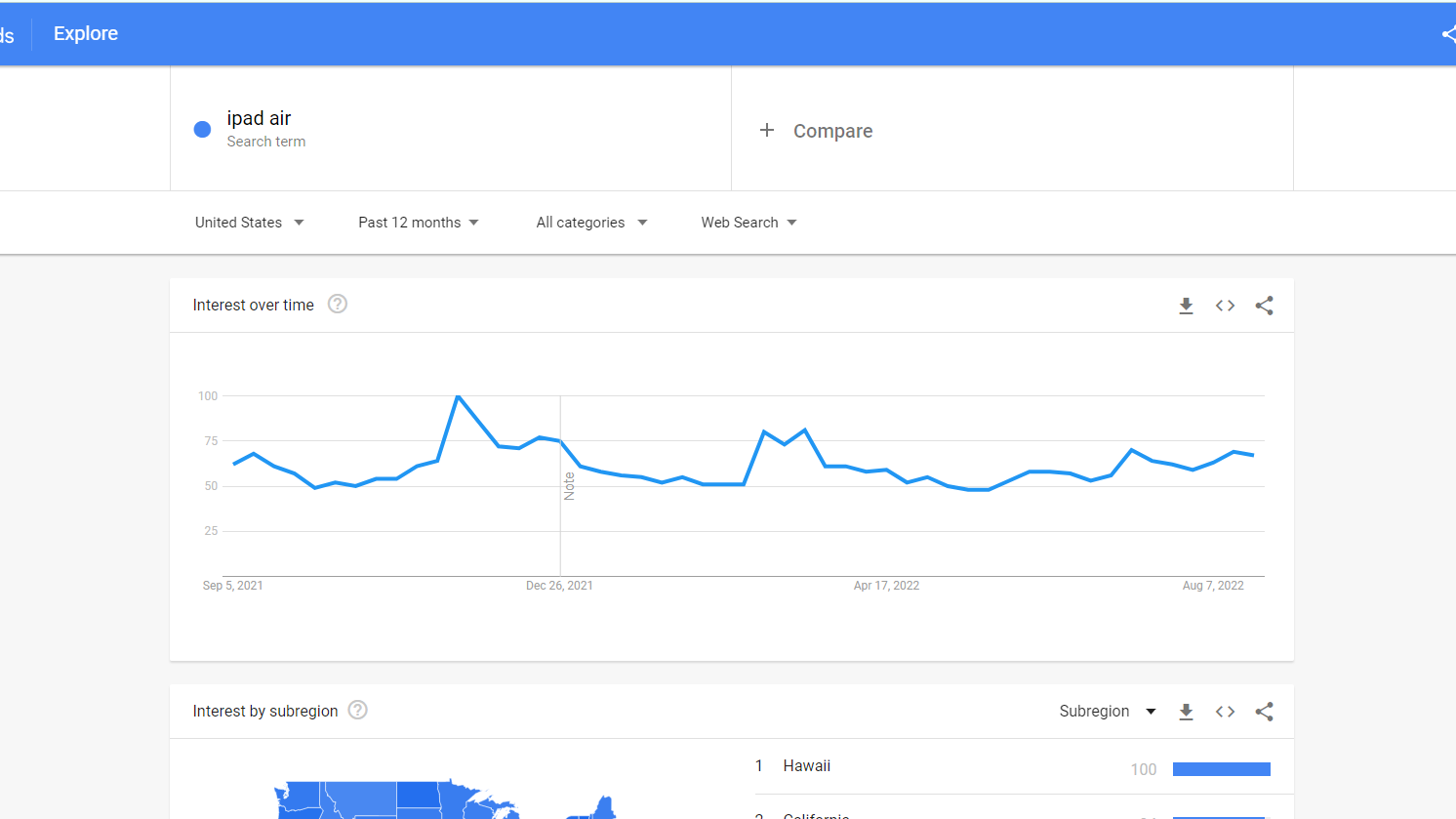Download Interest over time data as CSV

(x=1186, y=306)
